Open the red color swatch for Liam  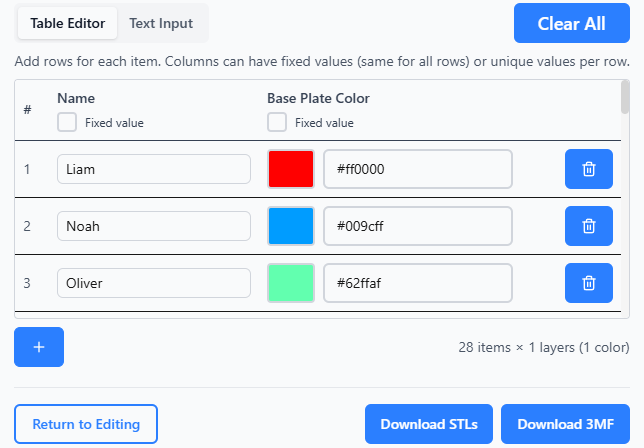(x=291, y=169)
